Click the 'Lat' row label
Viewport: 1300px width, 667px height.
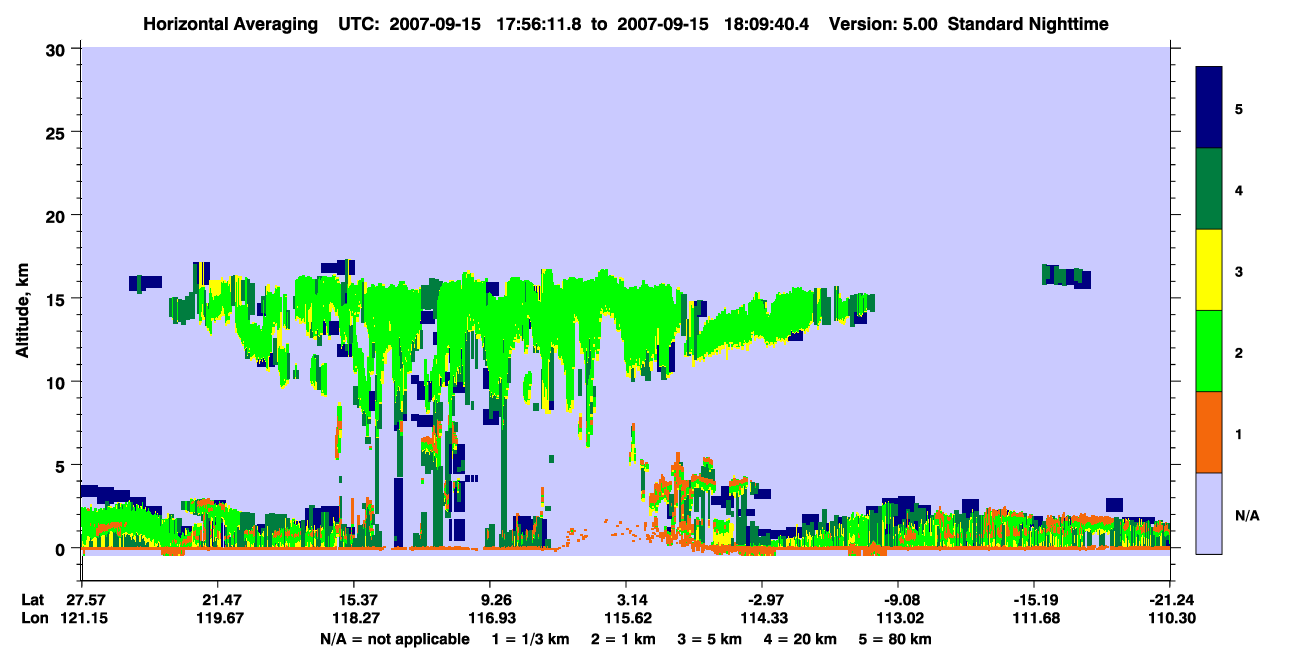click(x=33, y=599)
